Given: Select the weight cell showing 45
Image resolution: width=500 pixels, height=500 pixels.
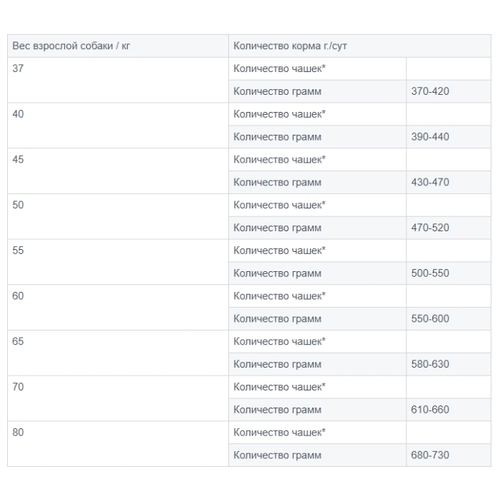Looking at the screenshot, I should click(118, 171).
